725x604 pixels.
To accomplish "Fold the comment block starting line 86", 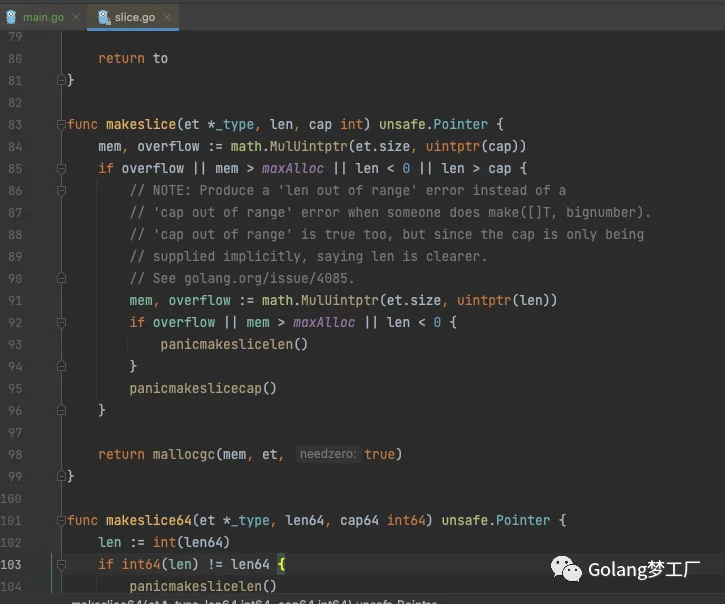I will (x=61, y=190).
